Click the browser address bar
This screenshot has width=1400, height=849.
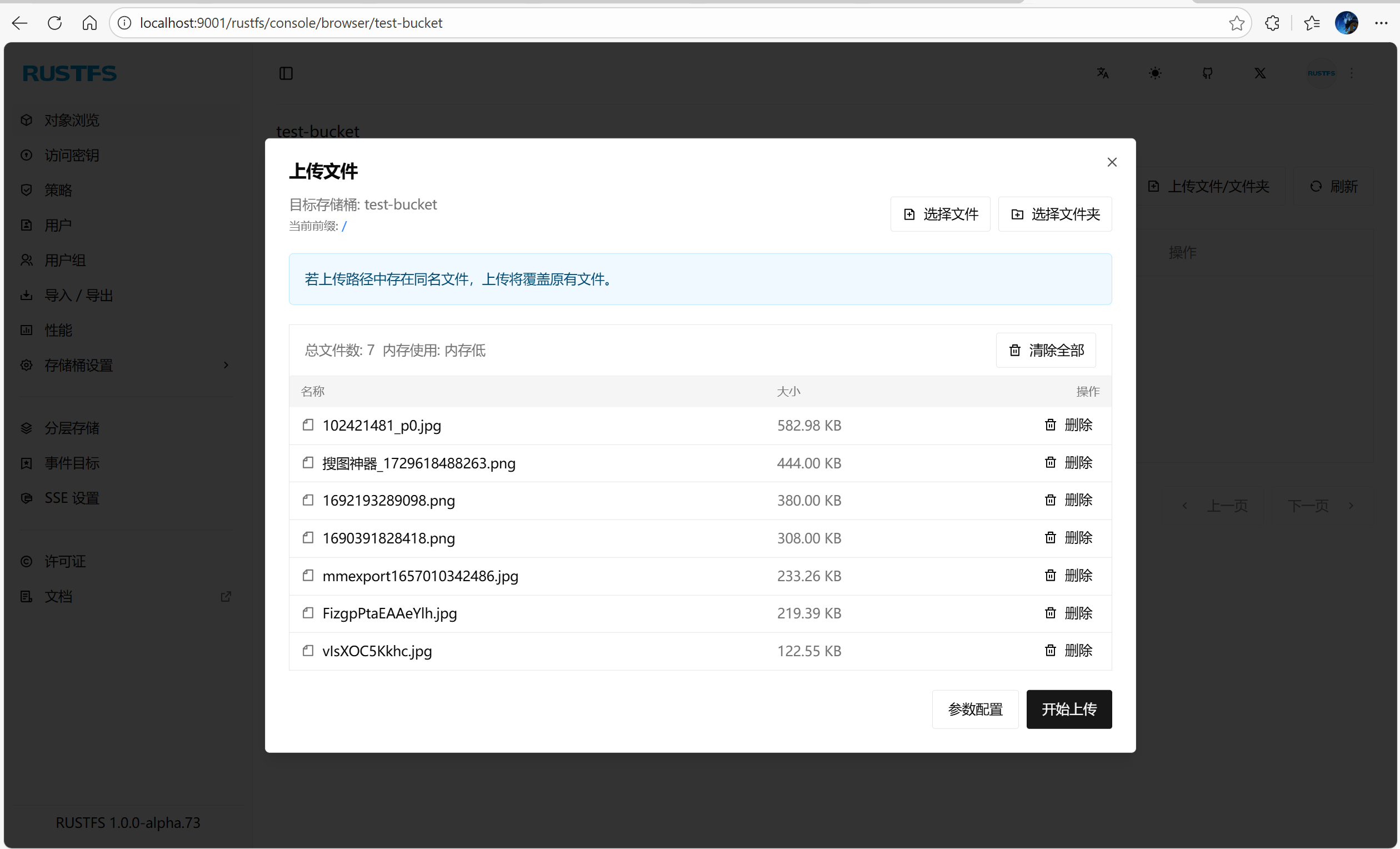point(679,23)
